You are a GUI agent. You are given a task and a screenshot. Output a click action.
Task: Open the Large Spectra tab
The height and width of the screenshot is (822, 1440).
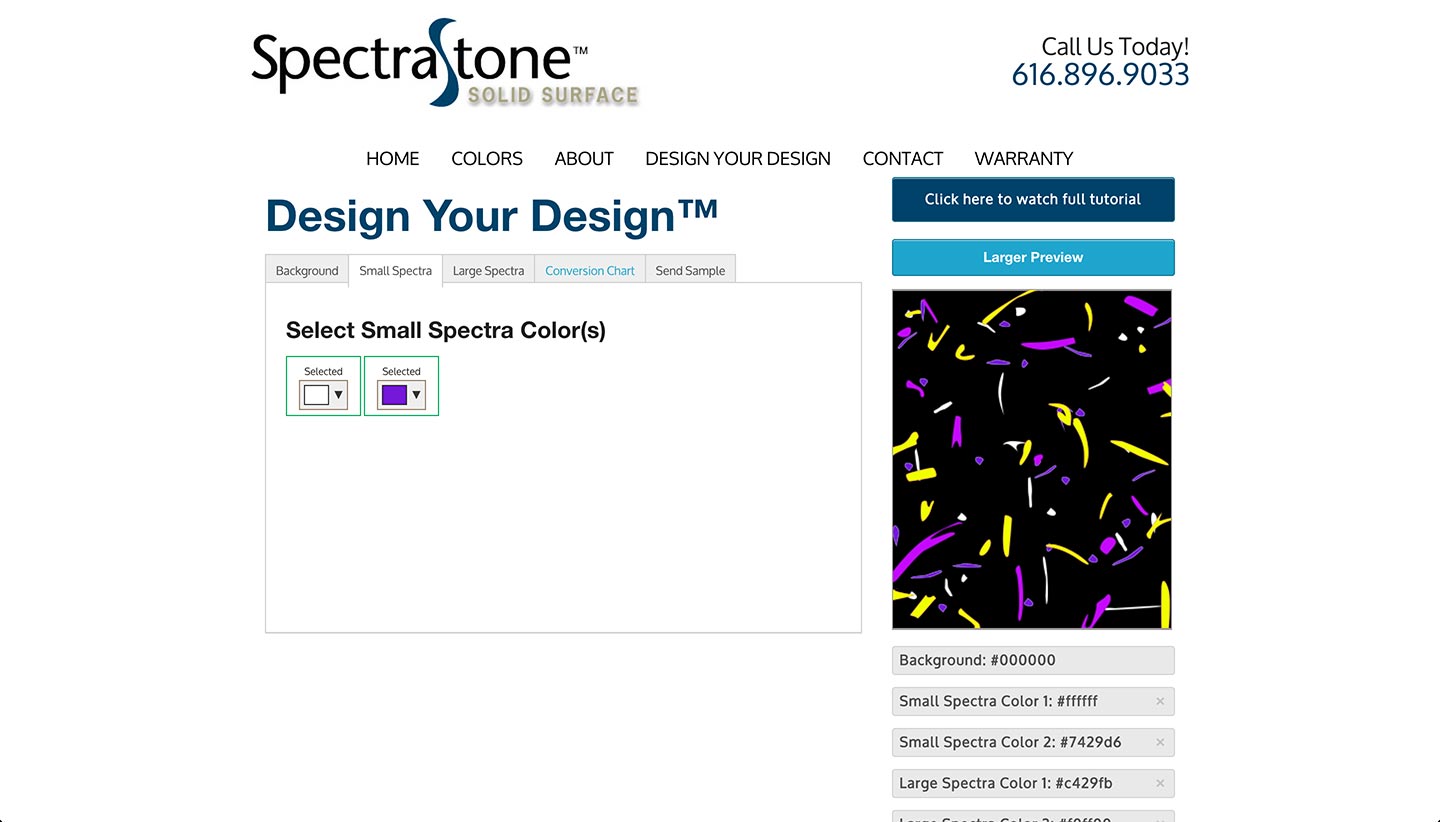point(488,270)
